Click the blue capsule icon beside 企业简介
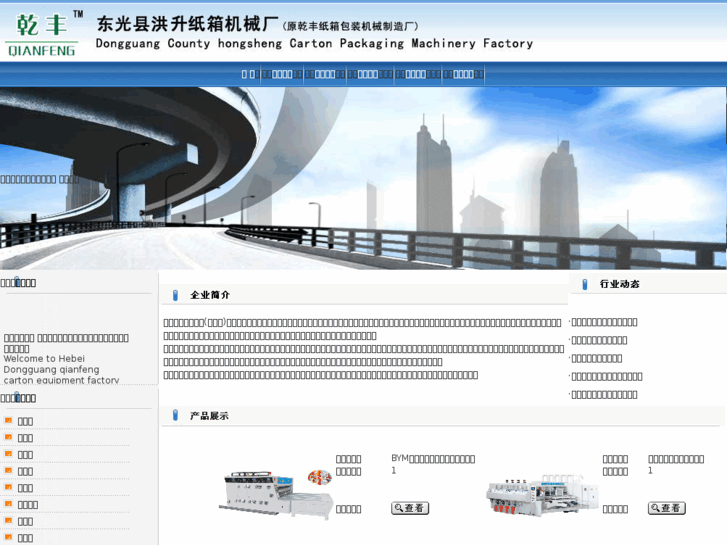The height and width of the screenshot is (545, 727). (x=175, y=295)
